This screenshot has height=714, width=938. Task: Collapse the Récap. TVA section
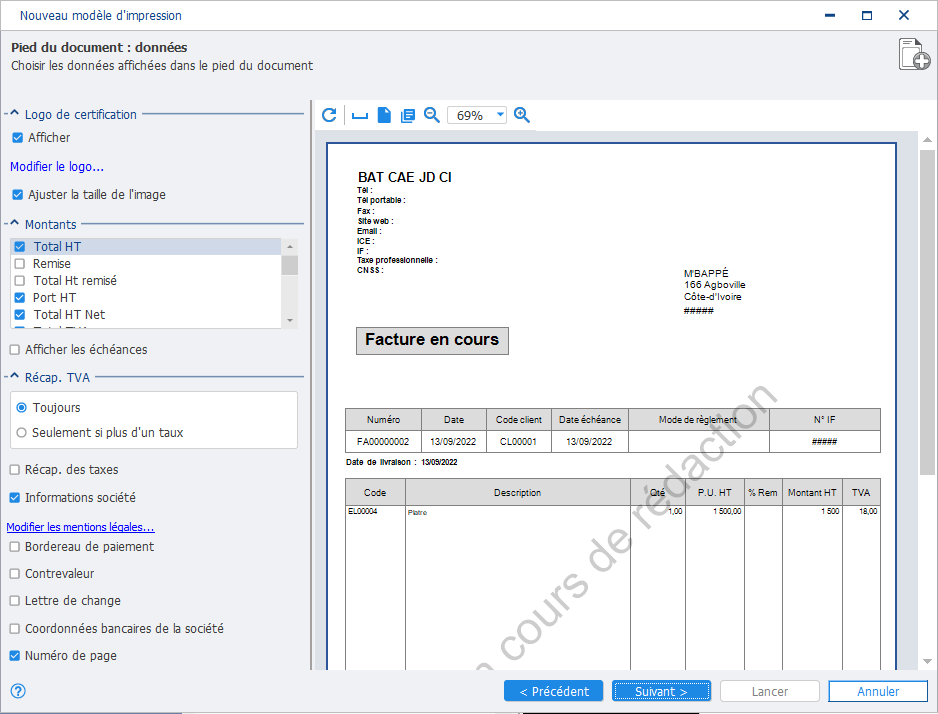(15, 376)
